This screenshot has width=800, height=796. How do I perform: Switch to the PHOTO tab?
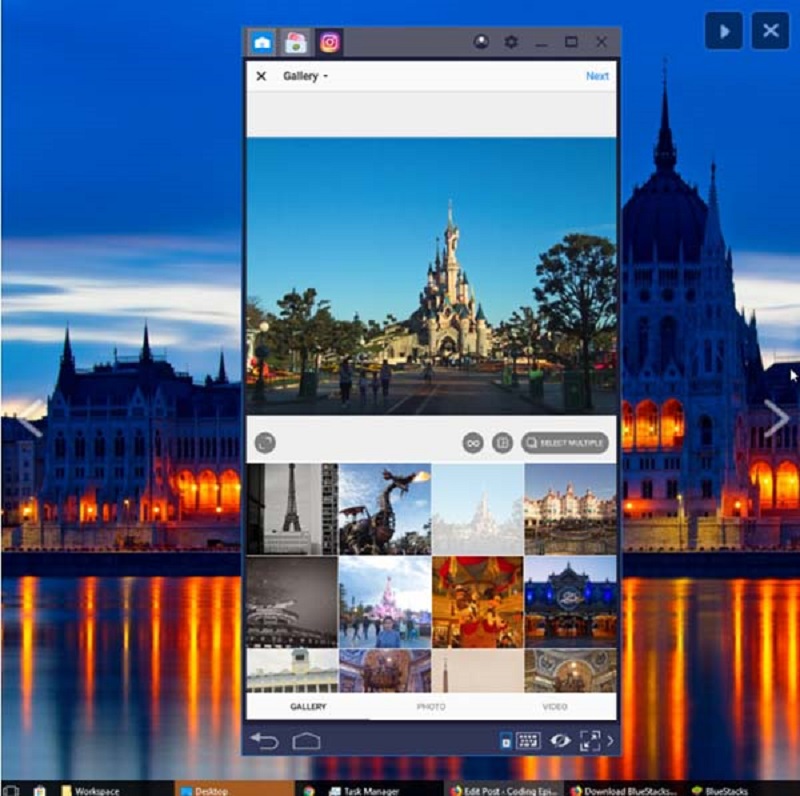[x=431, y=707]
